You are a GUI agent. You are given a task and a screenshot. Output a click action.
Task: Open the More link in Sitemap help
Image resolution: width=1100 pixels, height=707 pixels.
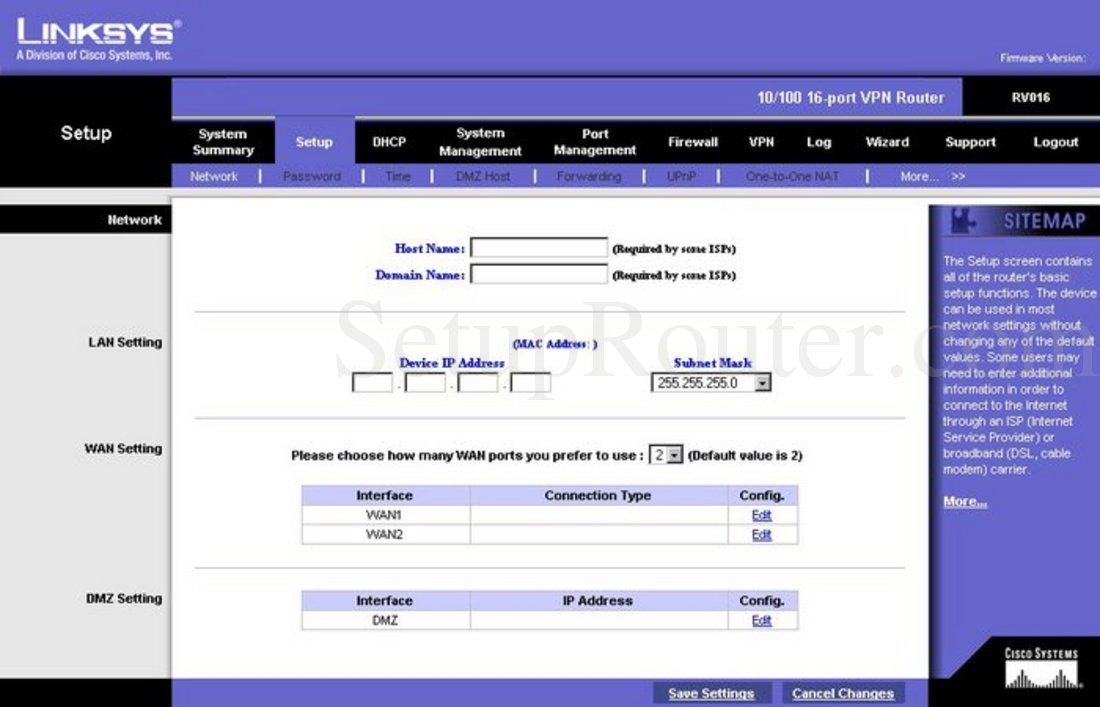[965, 502]
